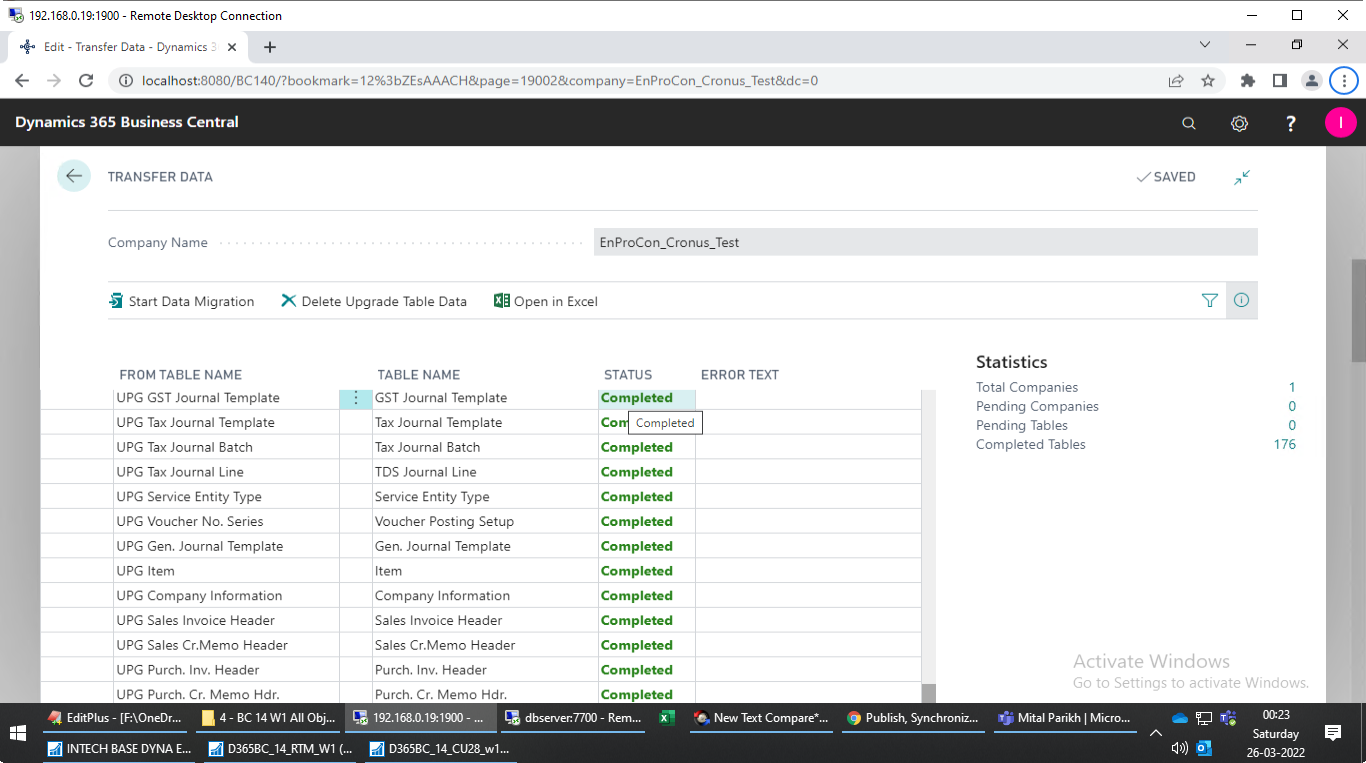
Task: Click the back arrow beside Transfer Data
Action: point(74,176)
